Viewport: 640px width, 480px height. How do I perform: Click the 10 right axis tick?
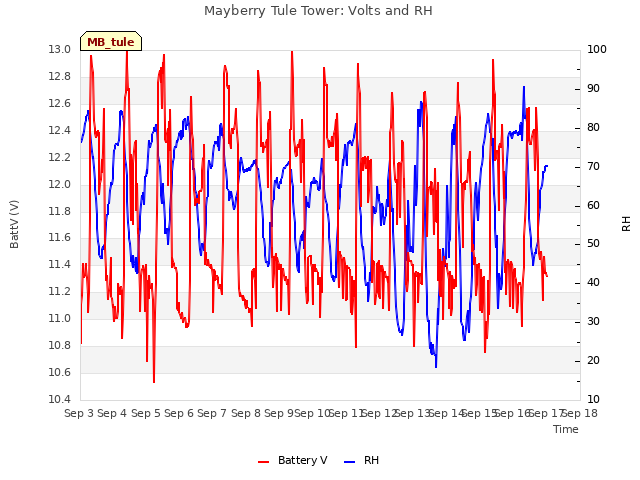[x=593, y=399]
